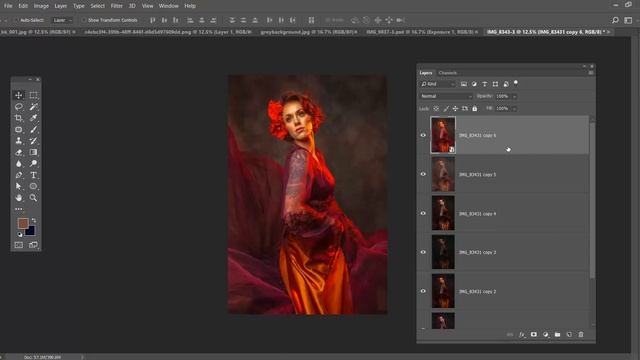Viewport: 640px width, 360px height.
Task: Open the Edit Toolbar three-dots menu
Action: click(x=18, y=209)
